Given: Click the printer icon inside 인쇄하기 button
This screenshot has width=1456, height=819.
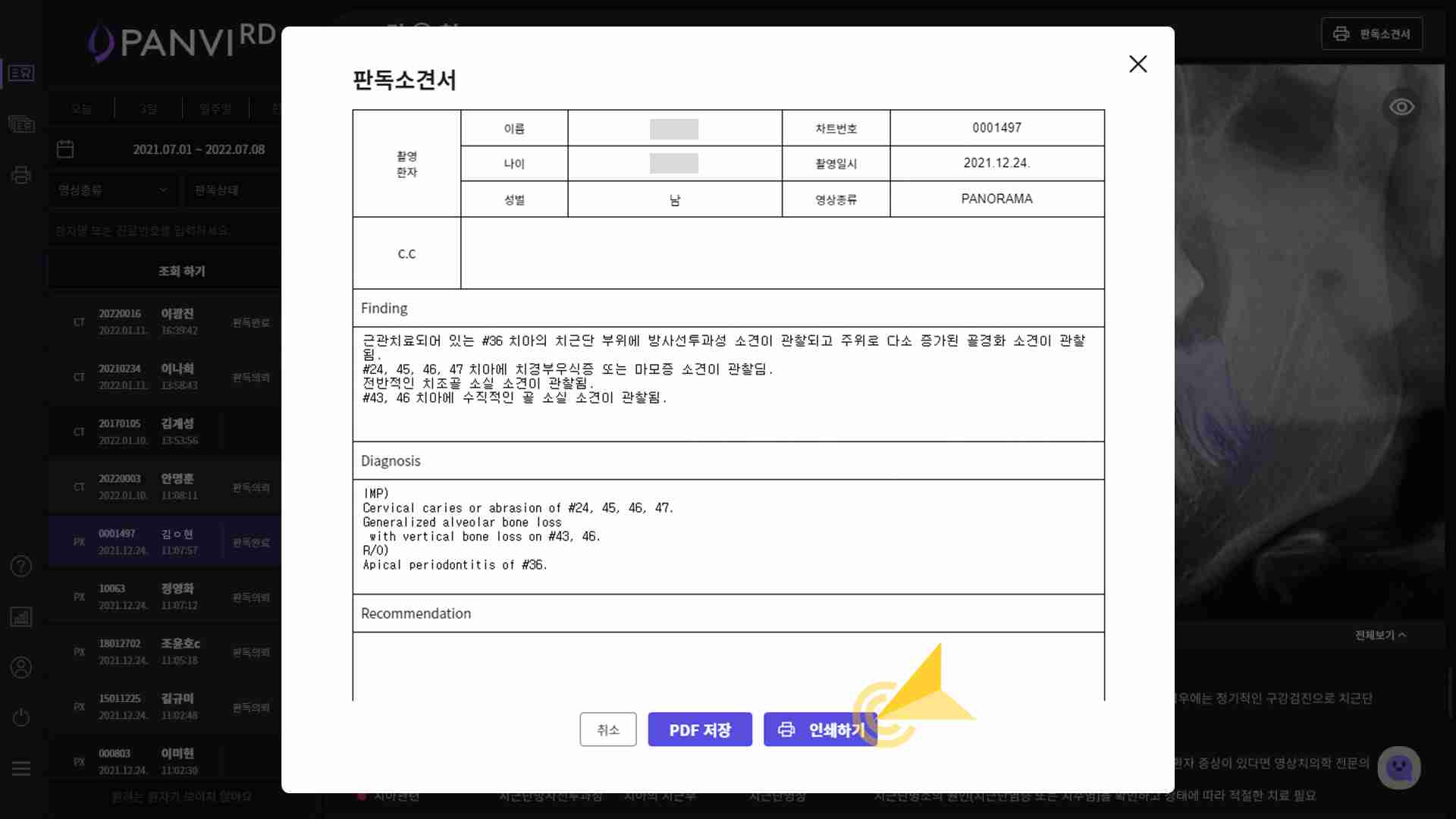Looking at the screenshot, I should 786,730.
